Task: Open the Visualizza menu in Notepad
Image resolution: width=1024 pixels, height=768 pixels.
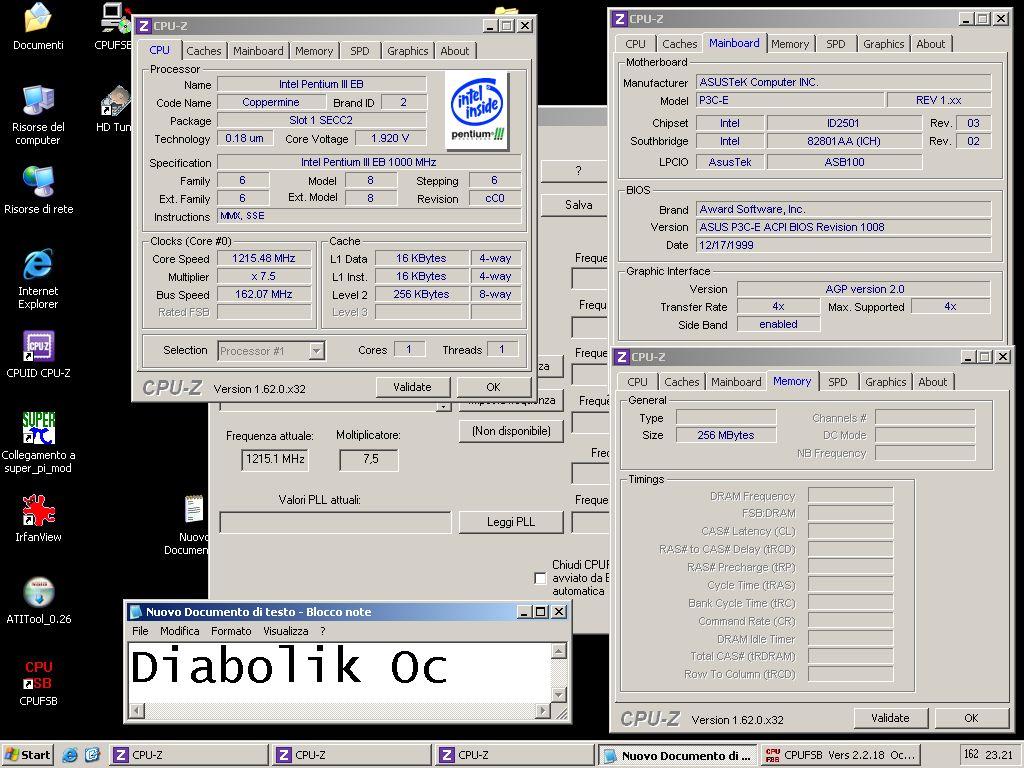Action: 286,631
